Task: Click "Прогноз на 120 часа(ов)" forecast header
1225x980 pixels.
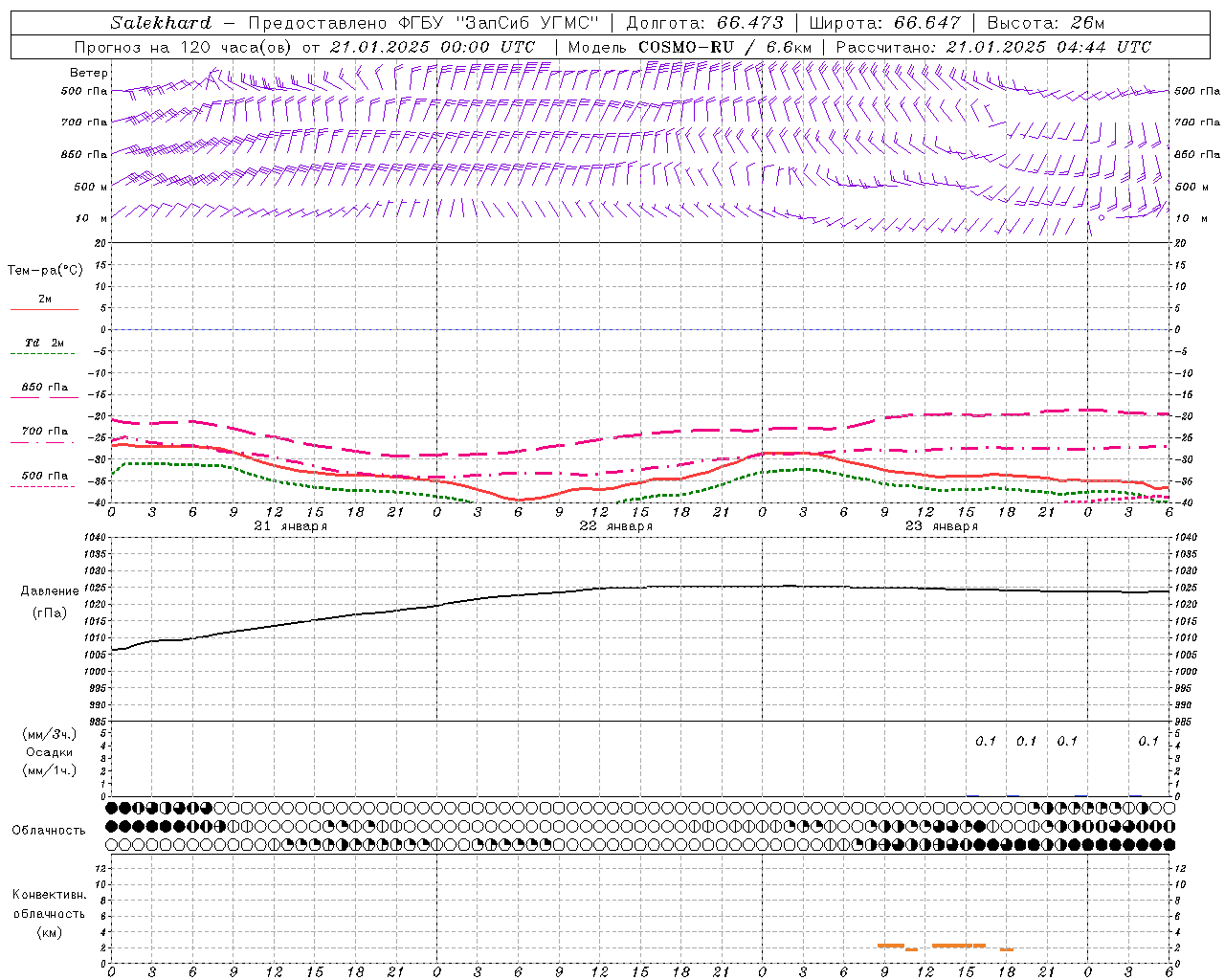Action: [183, 47]
